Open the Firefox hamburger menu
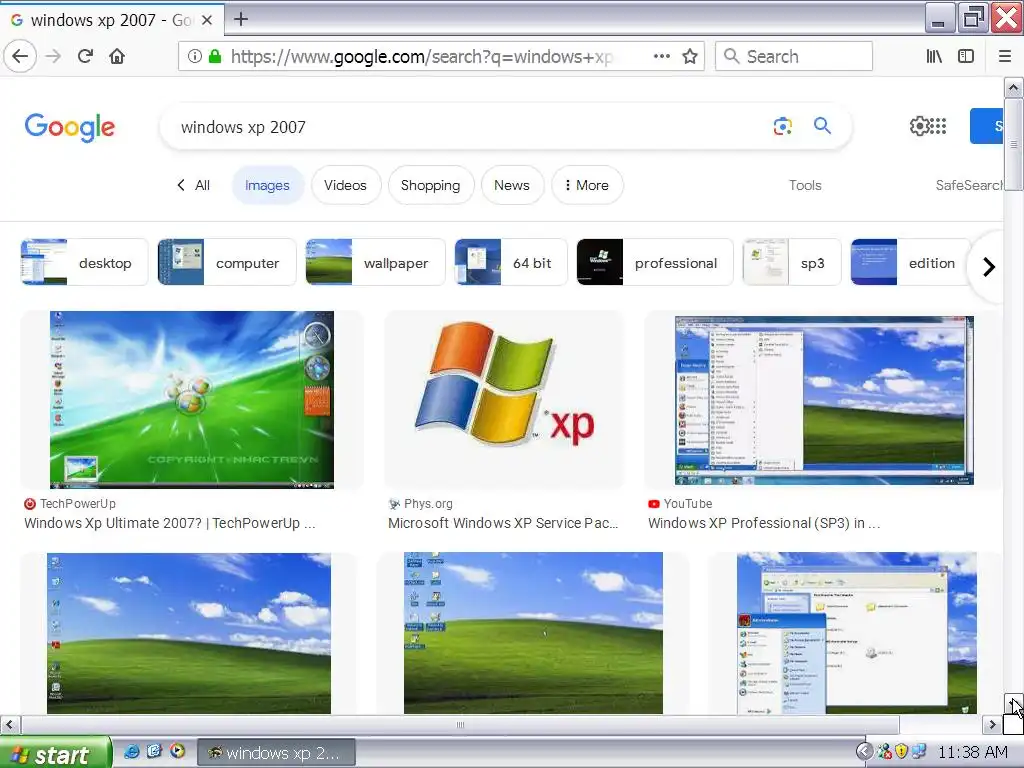 click(1005, 56)
